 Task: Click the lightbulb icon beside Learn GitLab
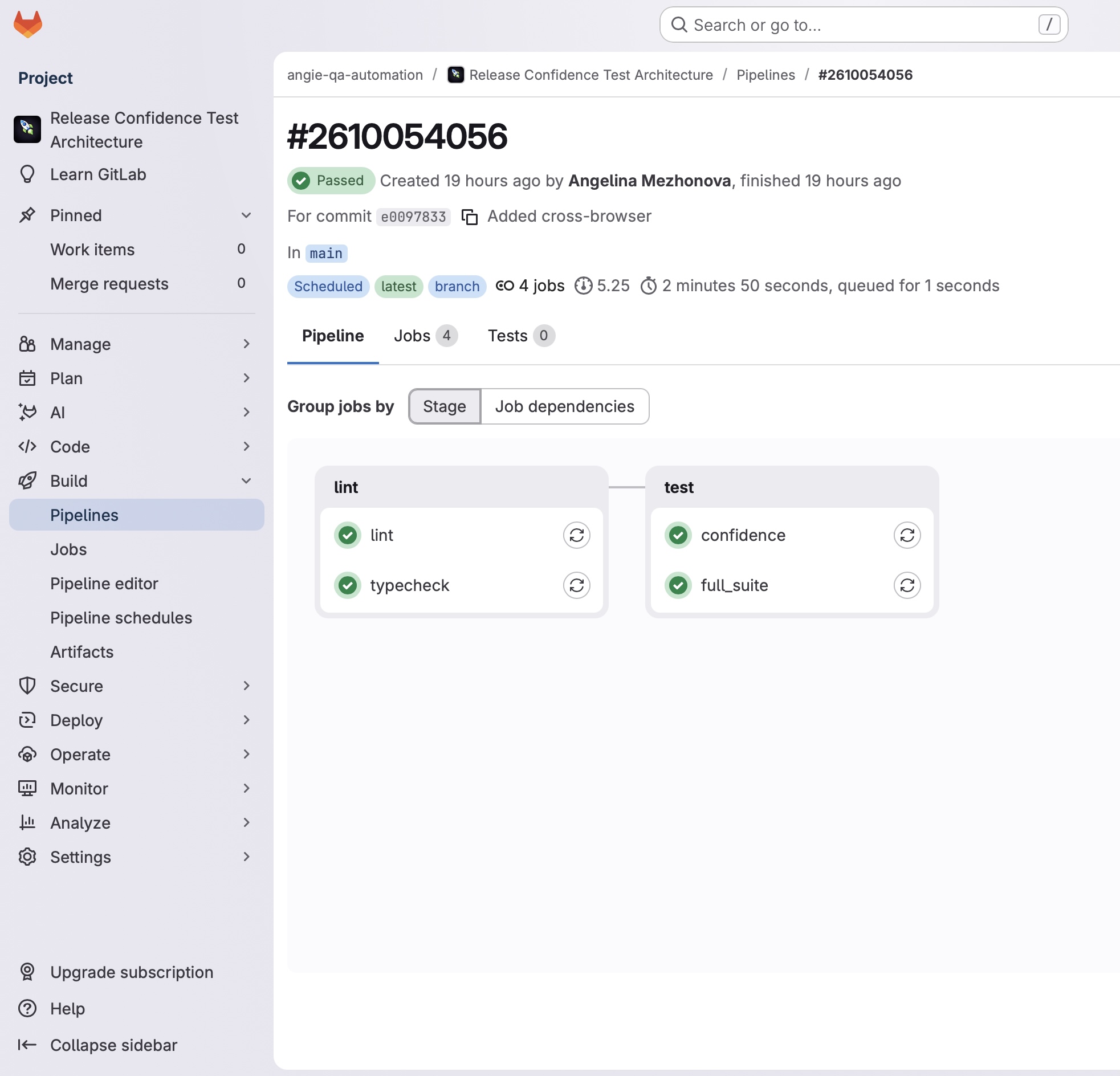click(27, 174)
